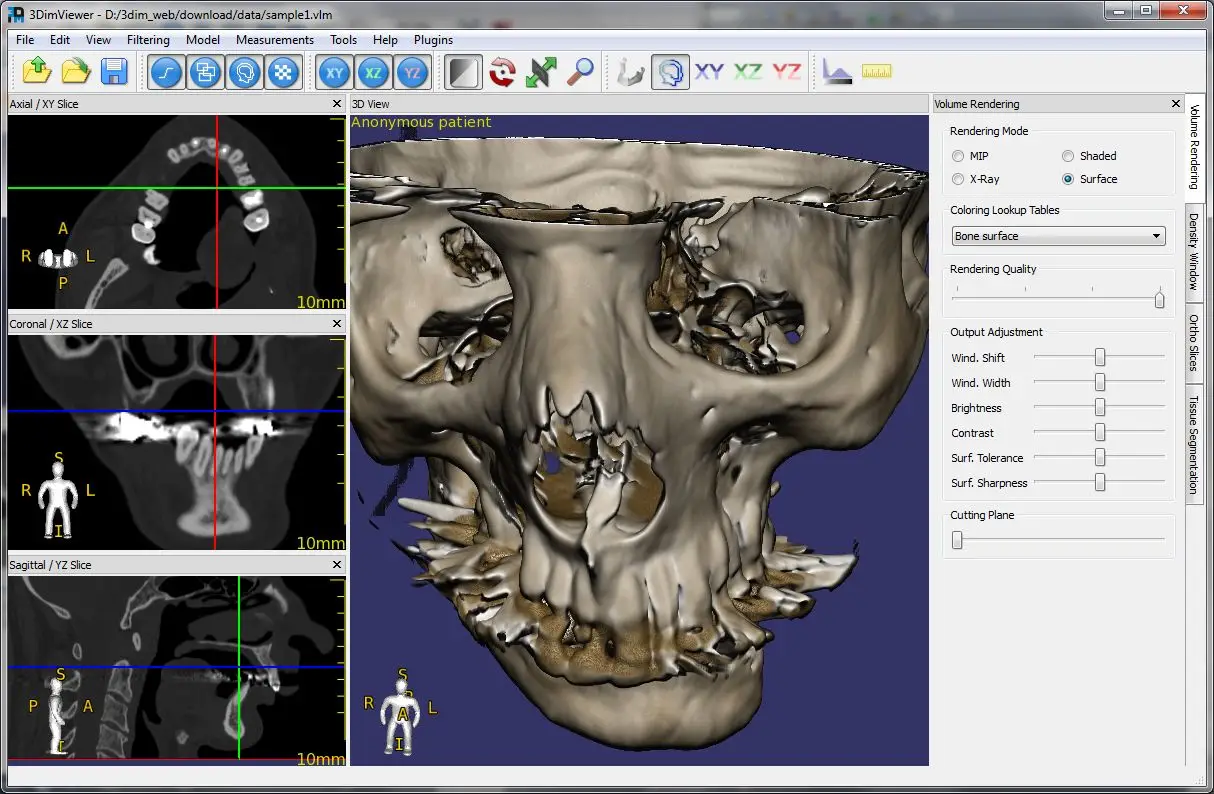Viewport: 1214px width, 794px height.
Task: Switch to the Tissue Segmentation side tab
Action: click(x=1194, y=444)
